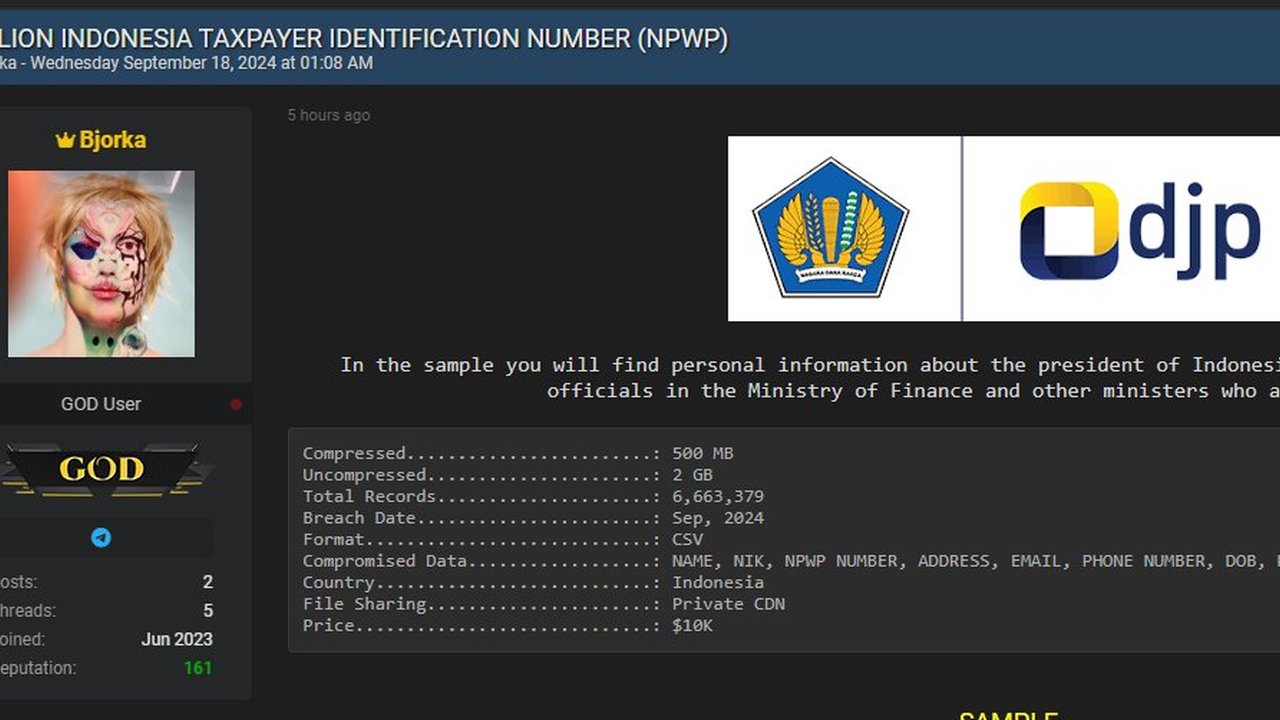Click the 'Jun 2023' joined date
The height and width of the screenshot is (720, 1280).
(x=177, y=639)
